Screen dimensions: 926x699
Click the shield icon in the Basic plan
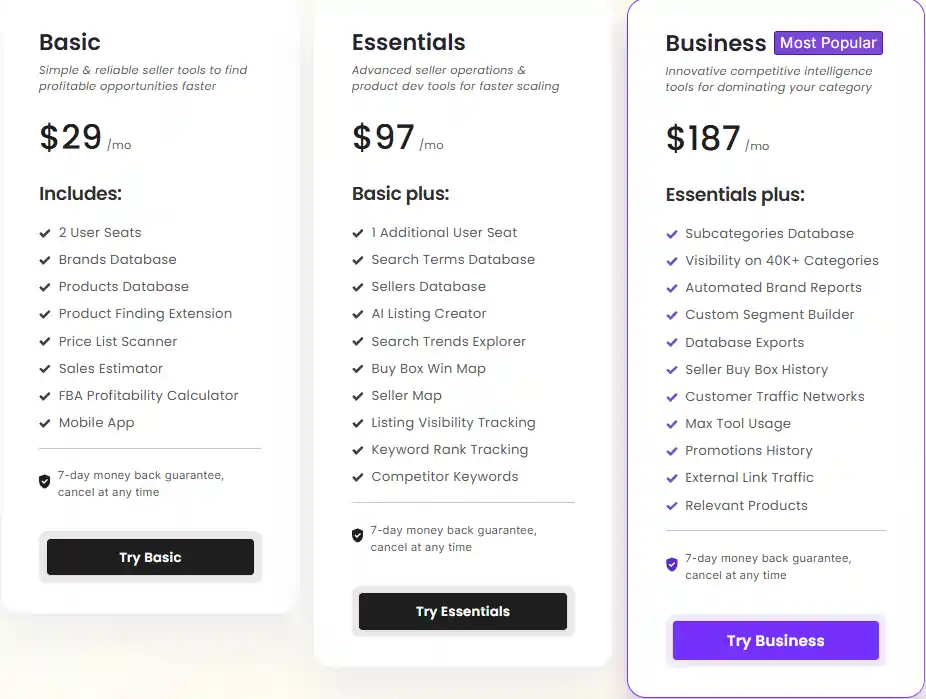coord(44,481)
